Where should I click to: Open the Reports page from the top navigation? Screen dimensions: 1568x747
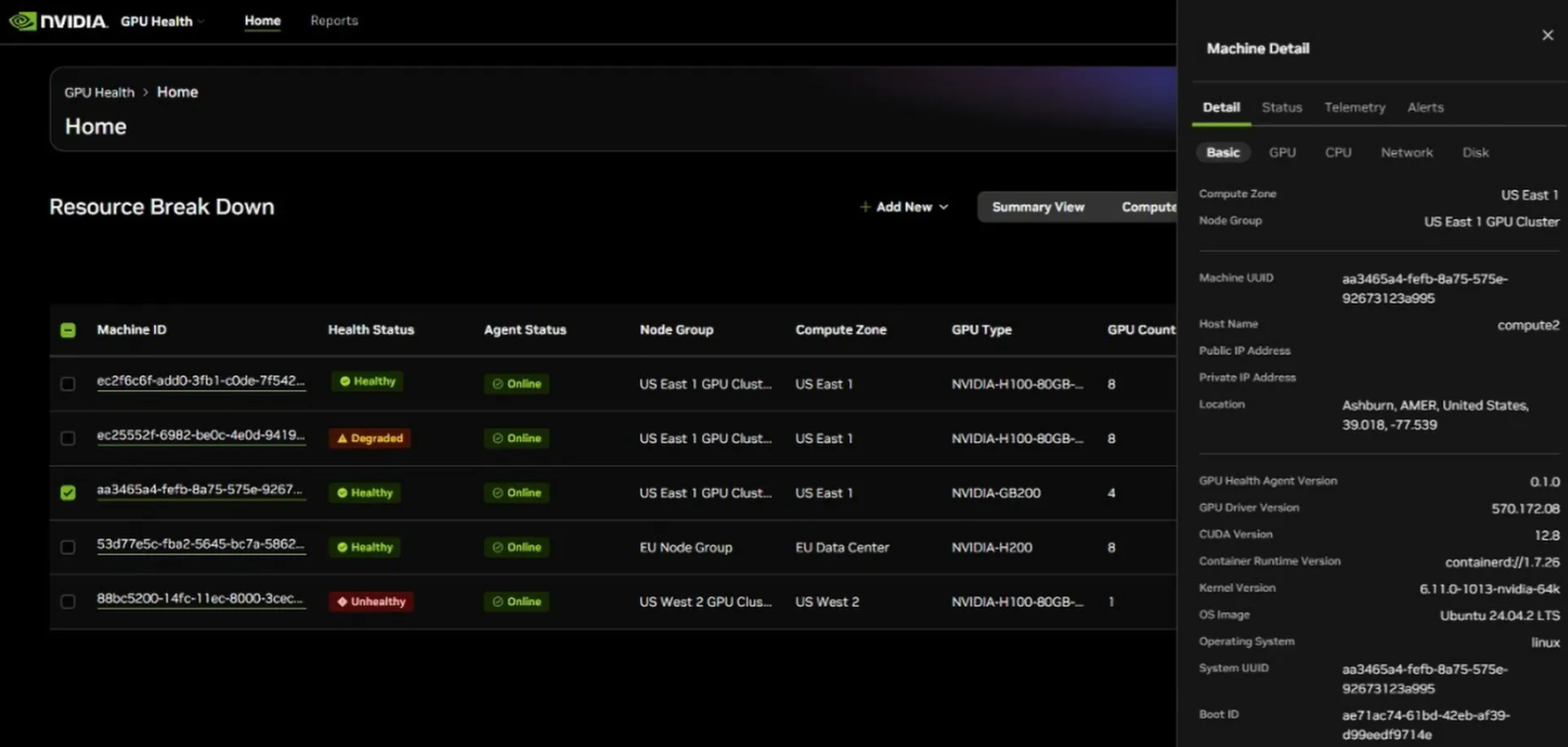coord(334,21)
